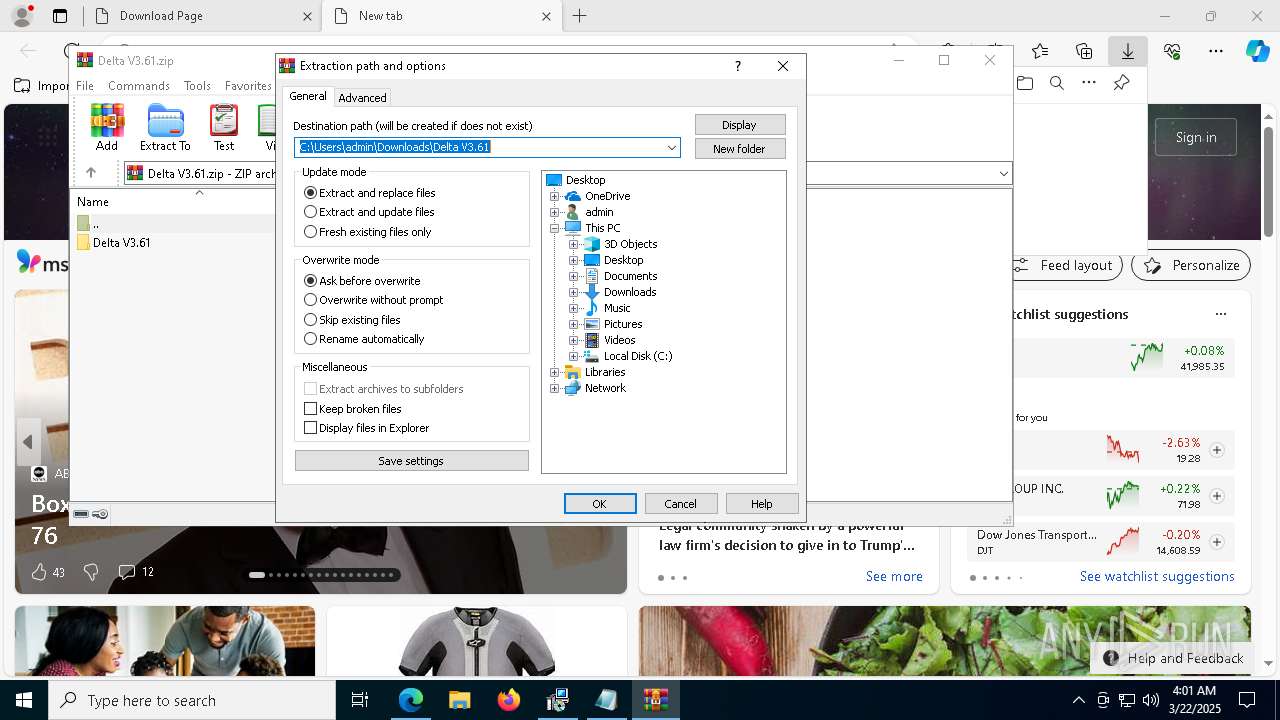This screenshot has height=720, width=1280.
Task: Enable Display files in Explorer checkbox
Action: click(x=310, y=428)
